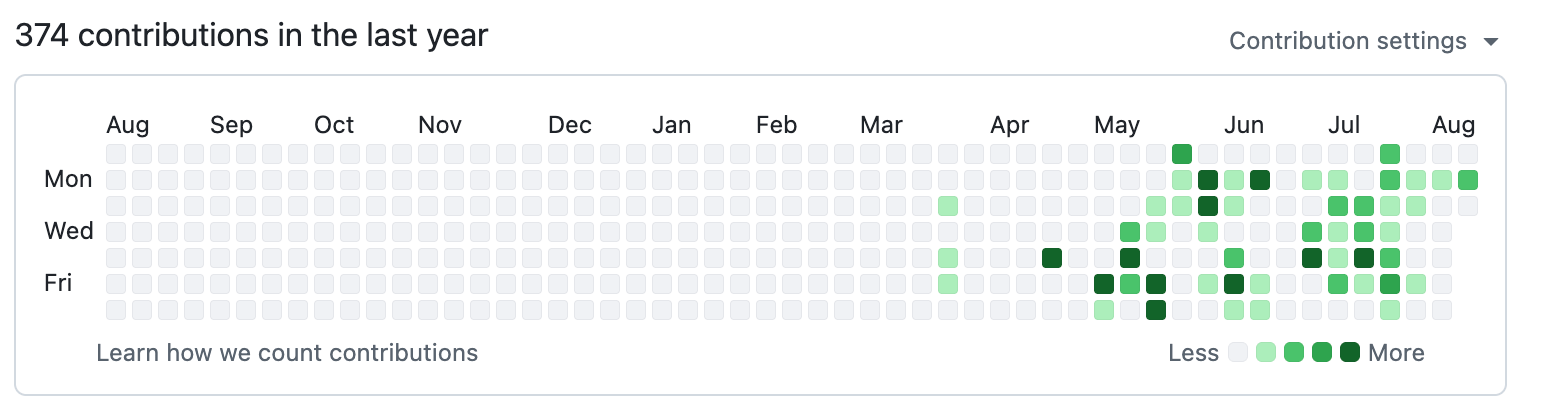Image resolution: width=1550 pixels, height=410 pixels.
Task: Click the lone dark green Thursday cell in April
Action: coord(1052,258)
